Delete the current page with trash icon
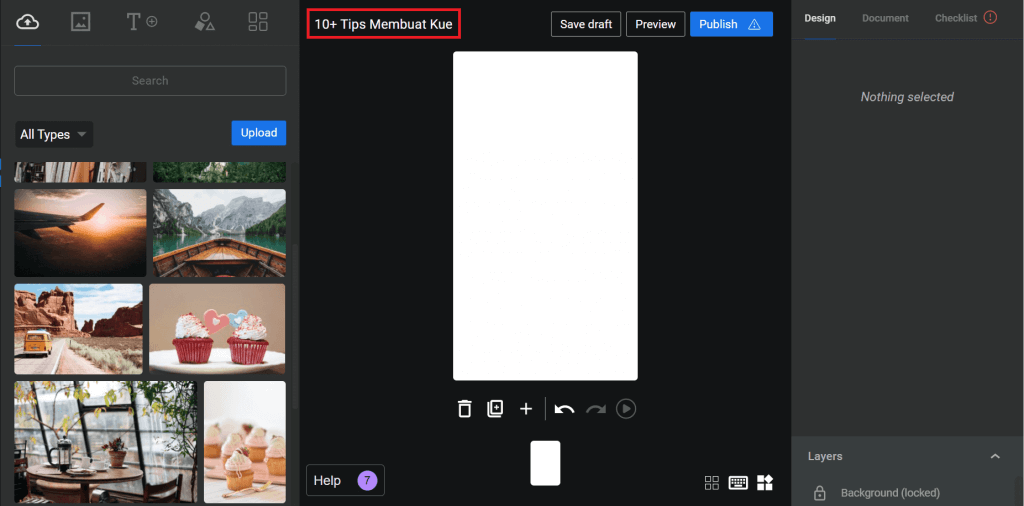 click(x=464, y=409)
